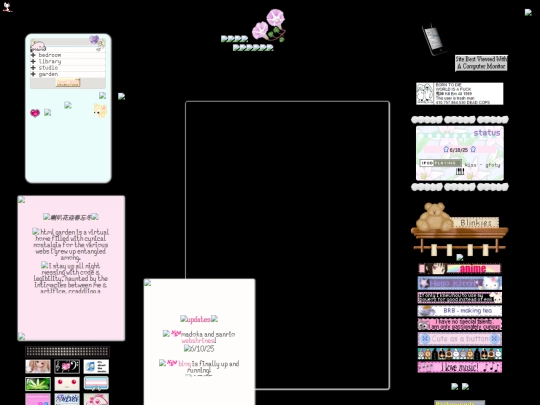Expand the garden menu entry

click(33, 74)
